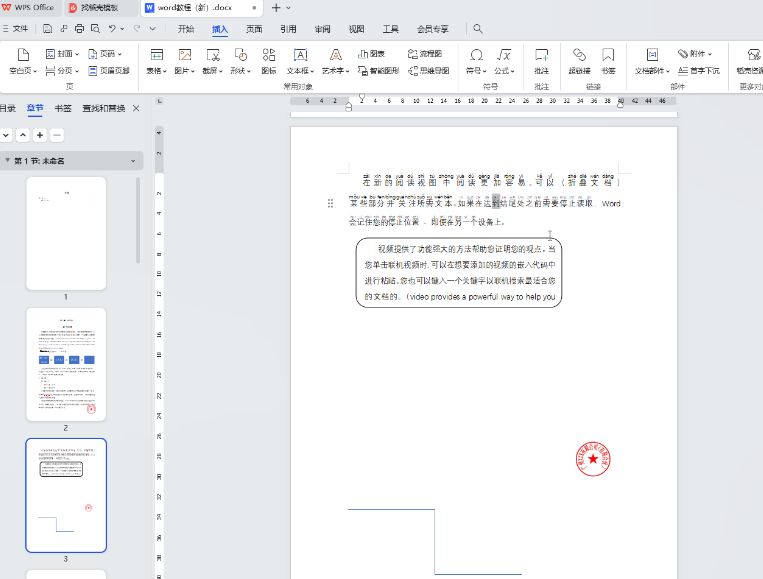
Task: Insert a Flowchart (流程图)
Action: [x=424, y=54]
